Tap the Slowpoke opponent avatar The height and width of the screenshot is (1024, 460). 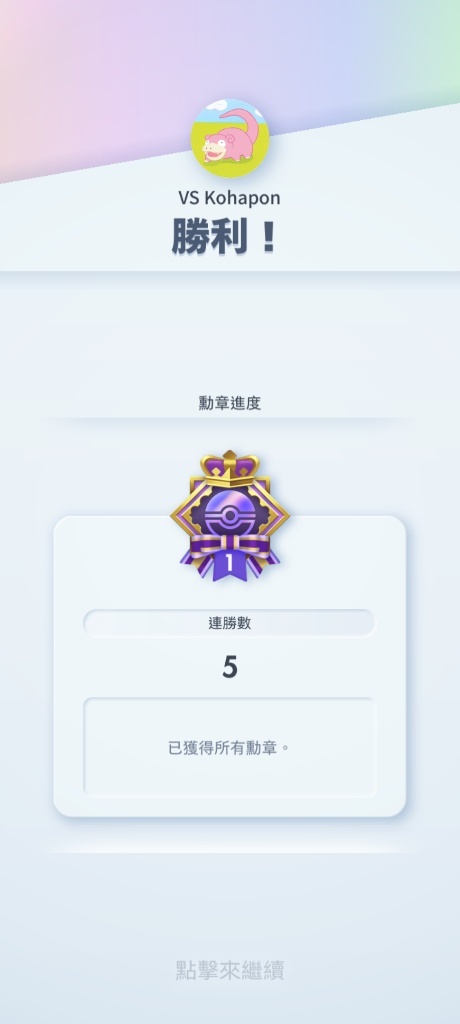click(230, 138)
